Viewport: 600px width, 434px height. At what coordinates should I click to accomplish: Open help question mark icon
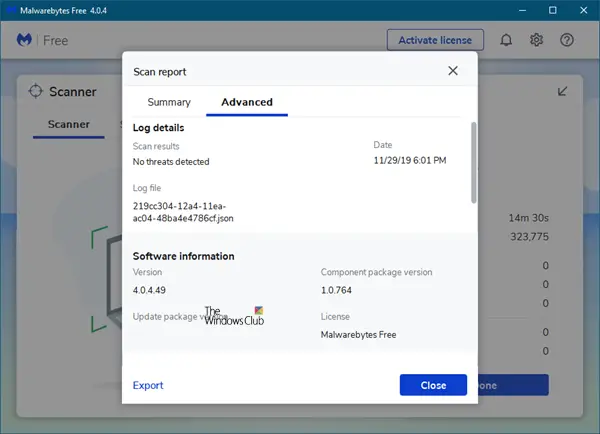[567, 40]
